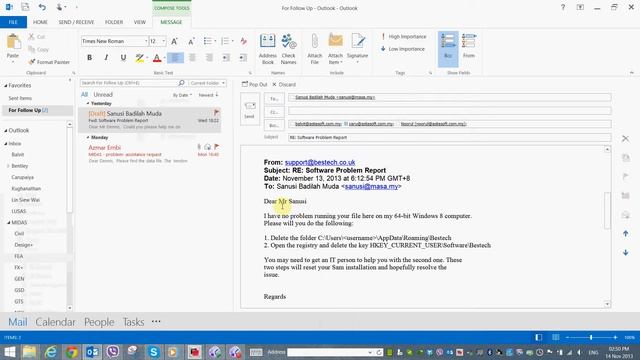
Task: Collapse the MIDAS folder tree
Action: point(8,222)
